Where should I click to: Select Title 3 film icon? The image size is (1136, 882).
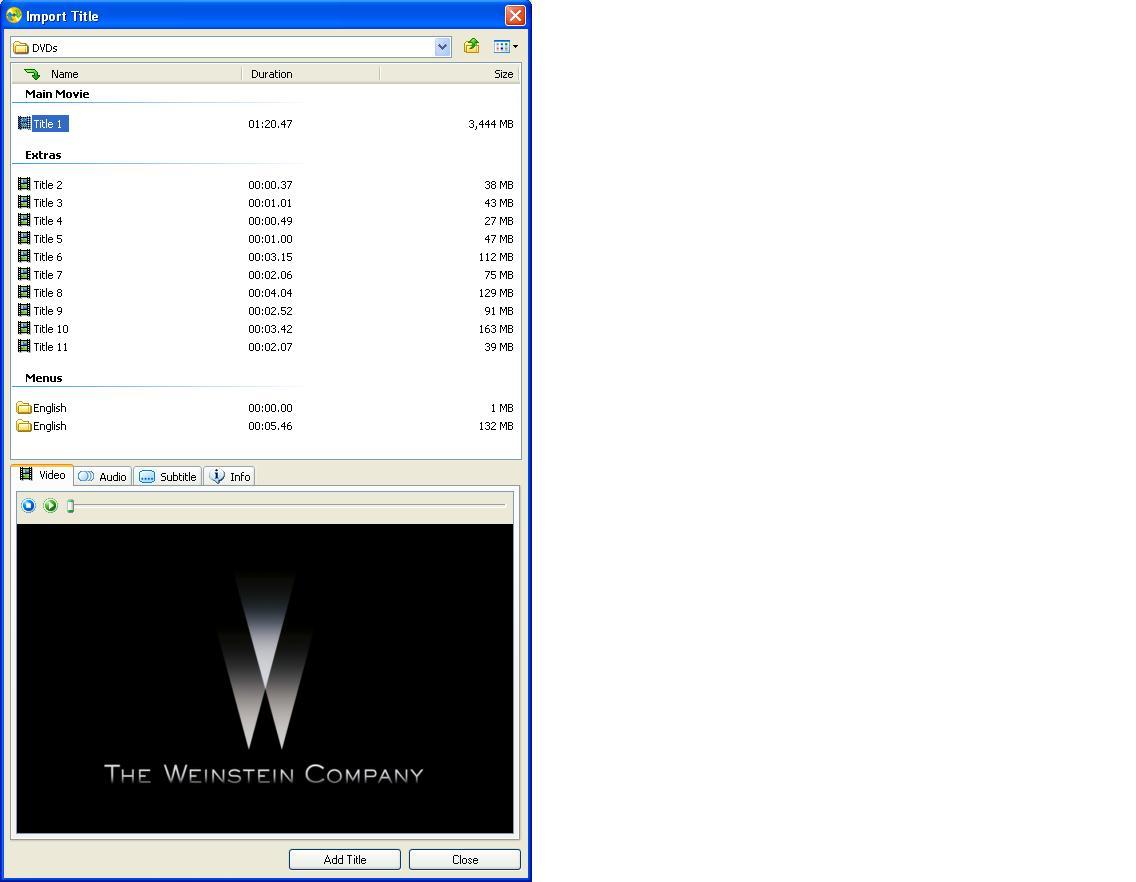coord(24,202)
